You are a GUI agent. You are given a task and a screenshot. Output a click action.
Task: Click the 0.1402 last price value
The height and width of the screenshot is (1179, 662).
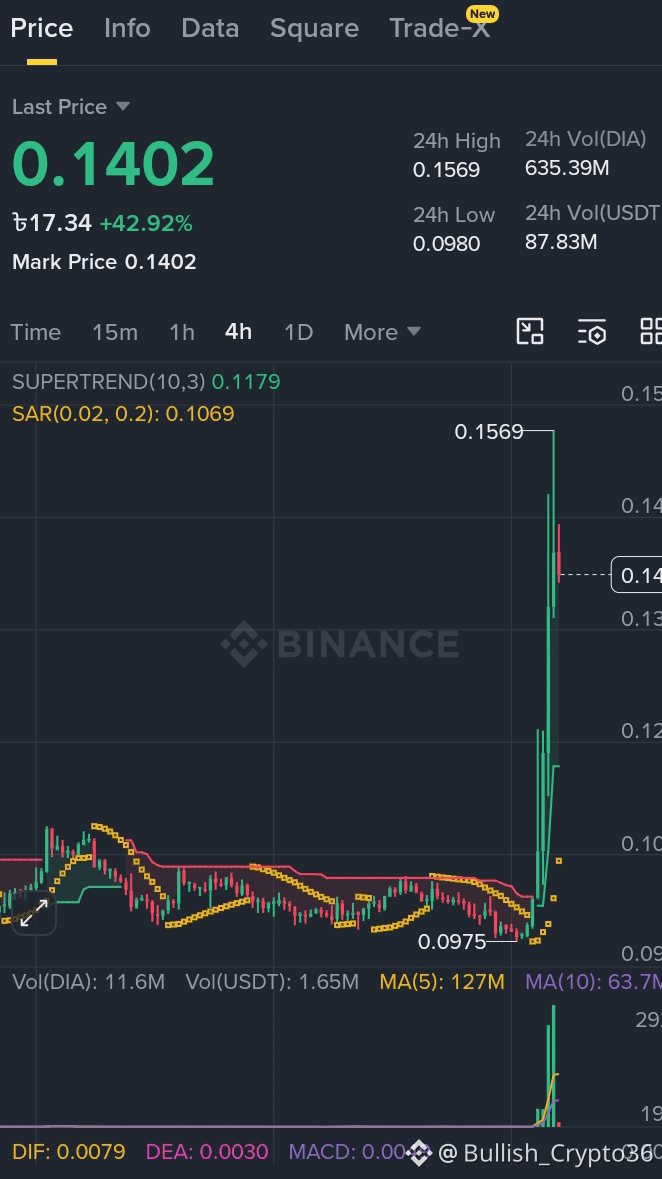coord(114,164)
